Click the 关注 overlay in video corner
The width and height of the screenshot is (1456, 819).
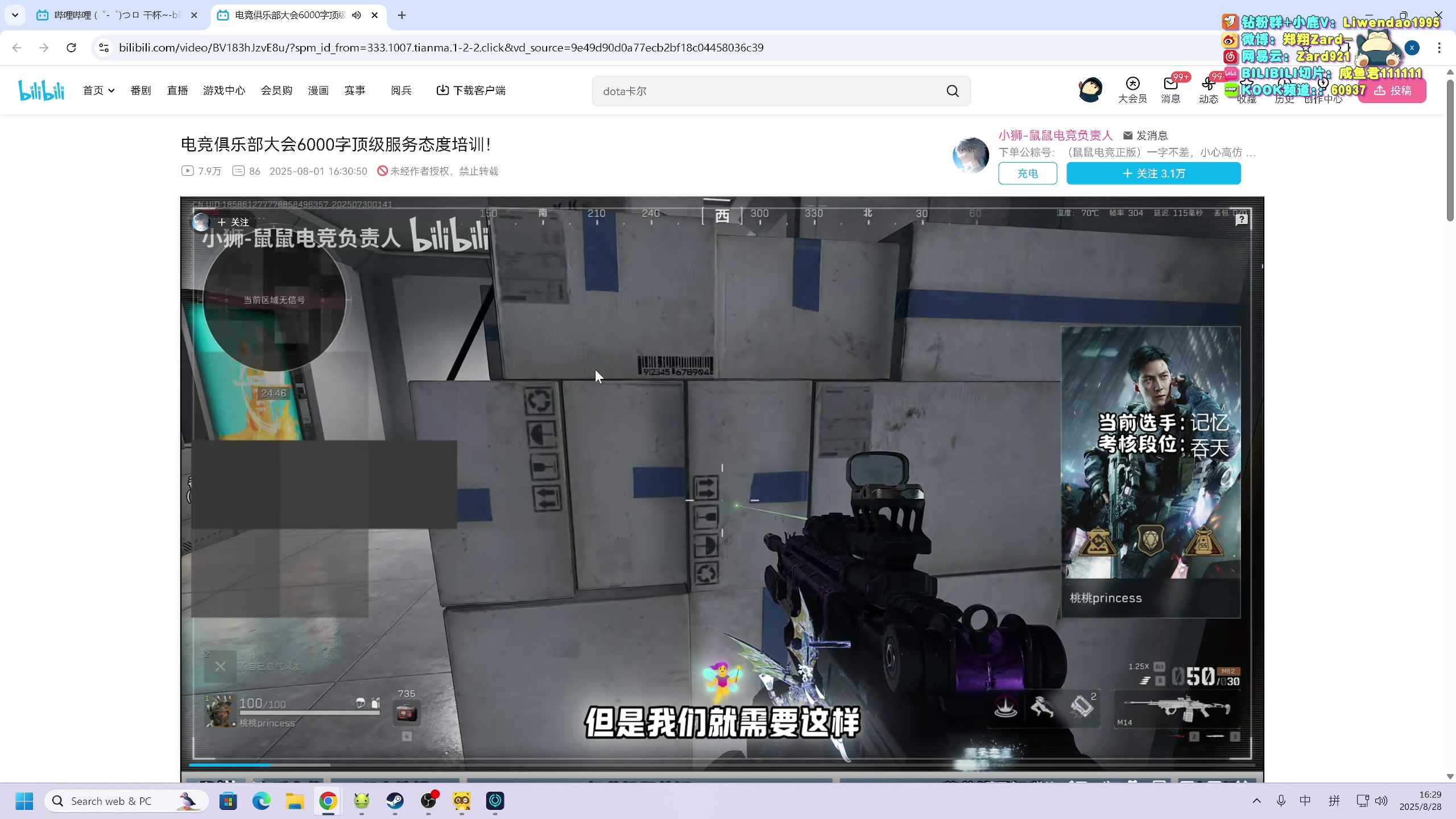pyautogui.click(x=233, y=222)
